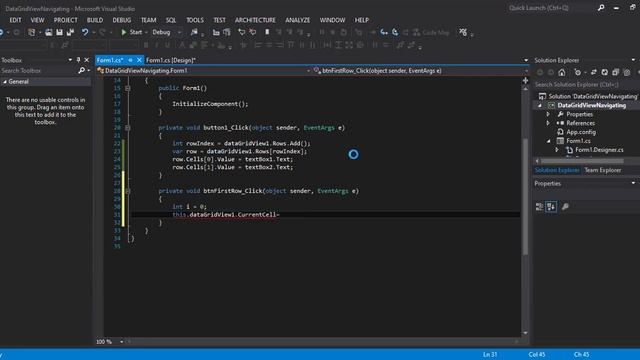Click the Find in Files icon
The height and width of the screenshot is (360, 640).
(x=194, y=32)
